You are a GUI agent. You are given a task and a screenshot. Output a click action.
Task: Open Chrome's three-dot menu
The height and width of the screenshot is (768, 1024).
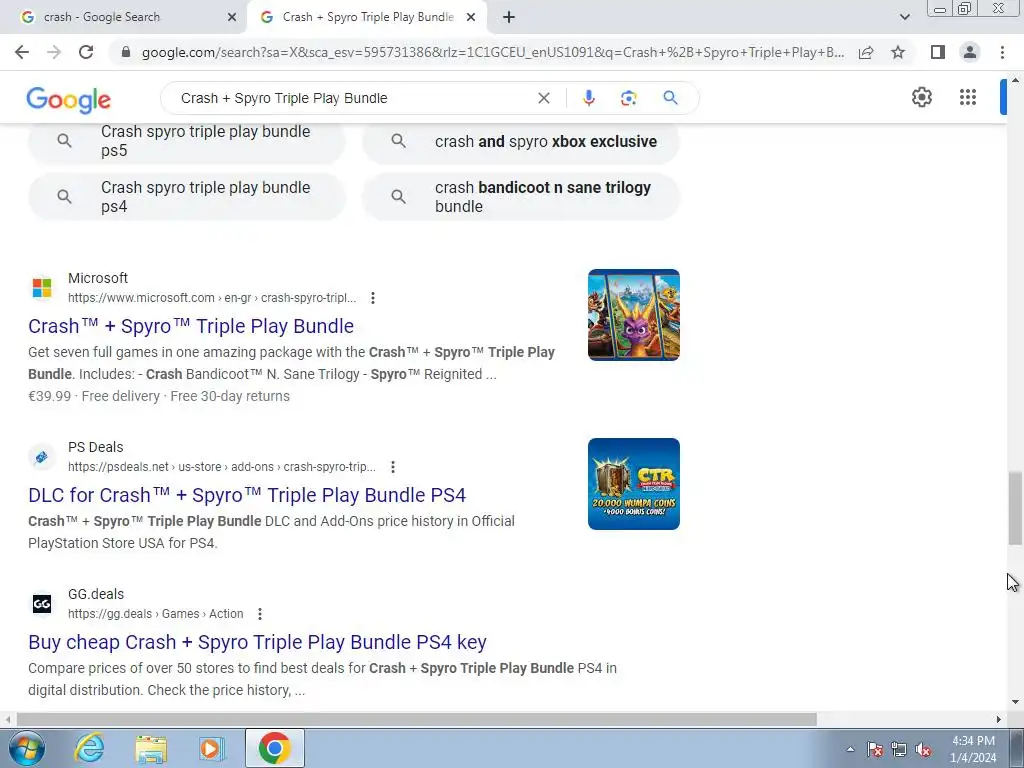[1002, 52]
